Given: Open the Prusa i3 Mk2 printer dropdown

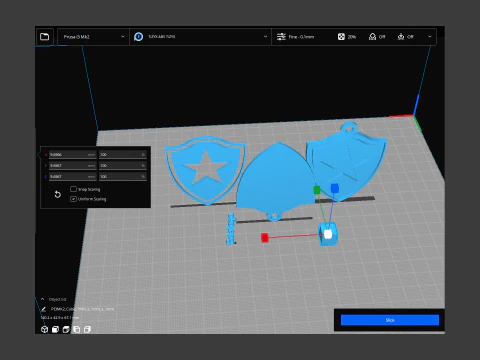Looking at the screenshot, I should pyautogui.click(x=94, y=37).
